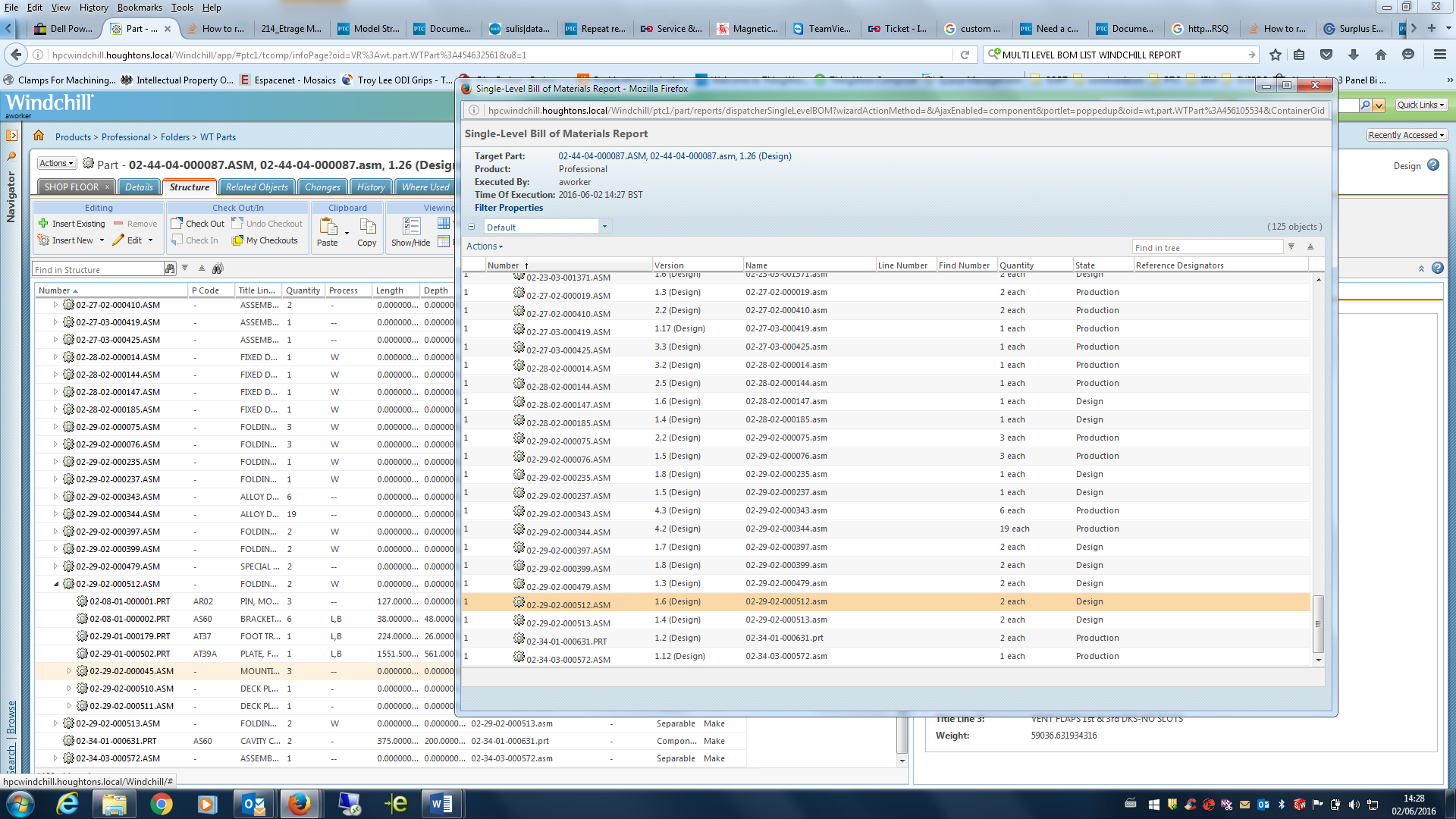
Task: Open Google Chrome from the taskbar
Action: point(161,803)
